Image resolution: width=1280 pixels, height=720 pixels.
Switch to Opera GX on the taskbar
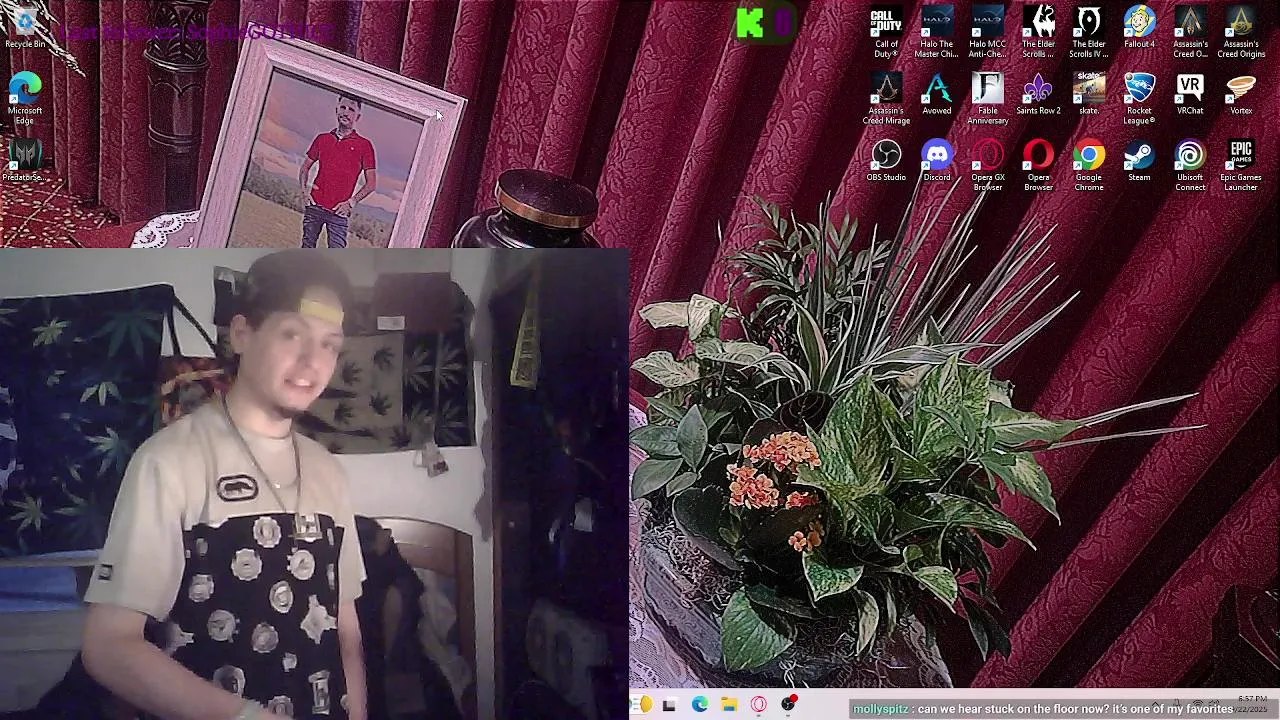tap(759, 706)
